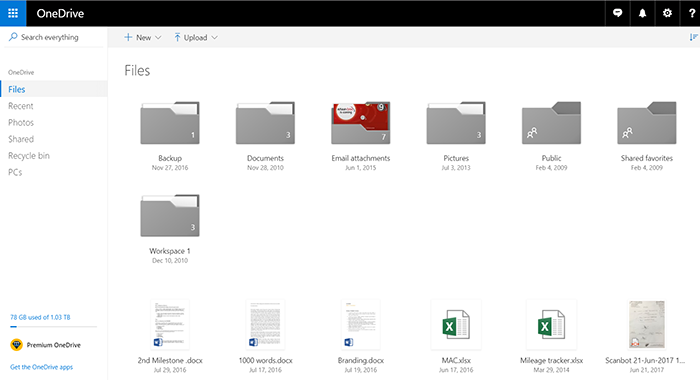Image resolution: width=700 pixels, height=380 pixels.
Task: Click the 2nd Milestone .docx file name
Action: pyautogui.click(x=170, y=360)
